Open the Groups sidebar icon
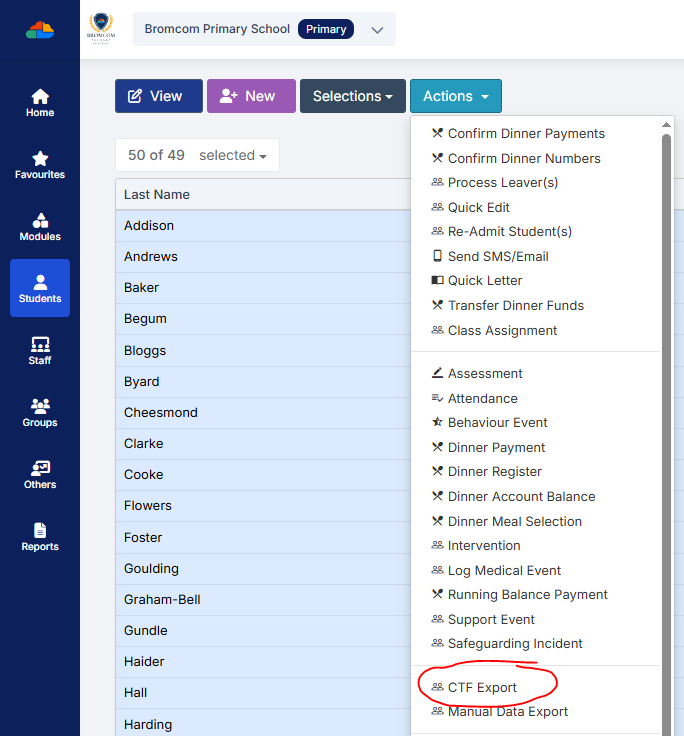Viewport: 684px width, 736px height. [40, 412]
